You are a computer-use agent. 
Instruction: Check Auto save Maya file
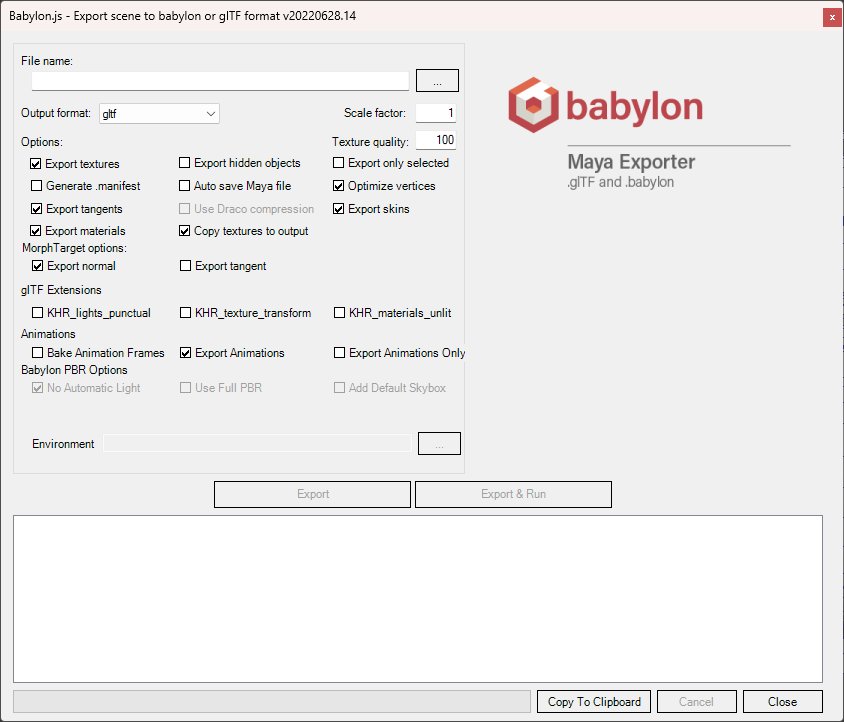point(184,186)
